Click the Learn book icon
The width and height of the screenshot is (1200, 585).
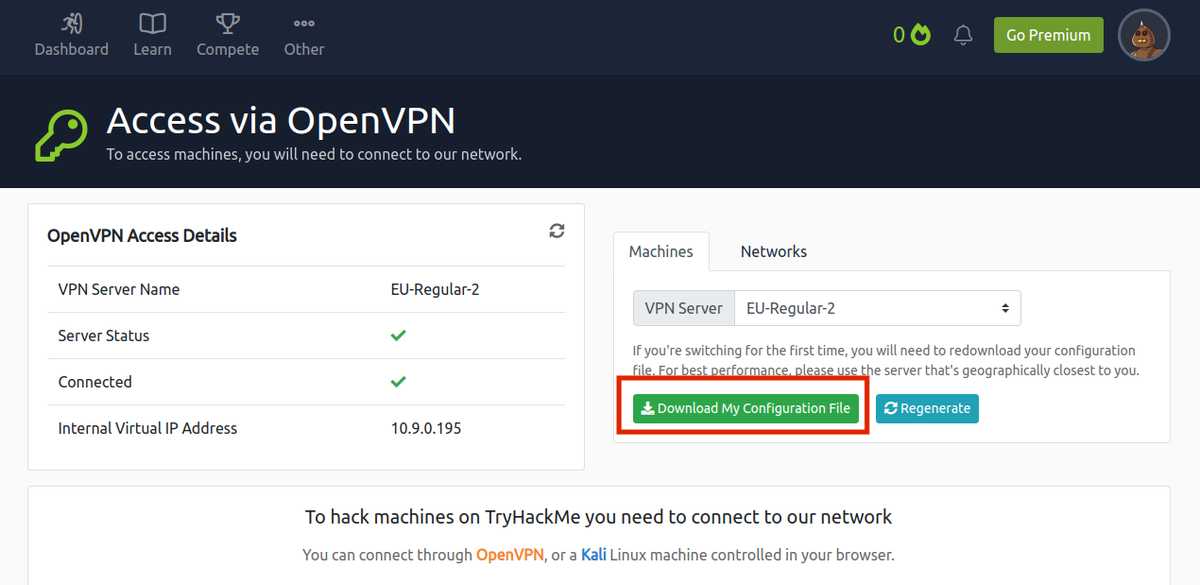(152, 22)
